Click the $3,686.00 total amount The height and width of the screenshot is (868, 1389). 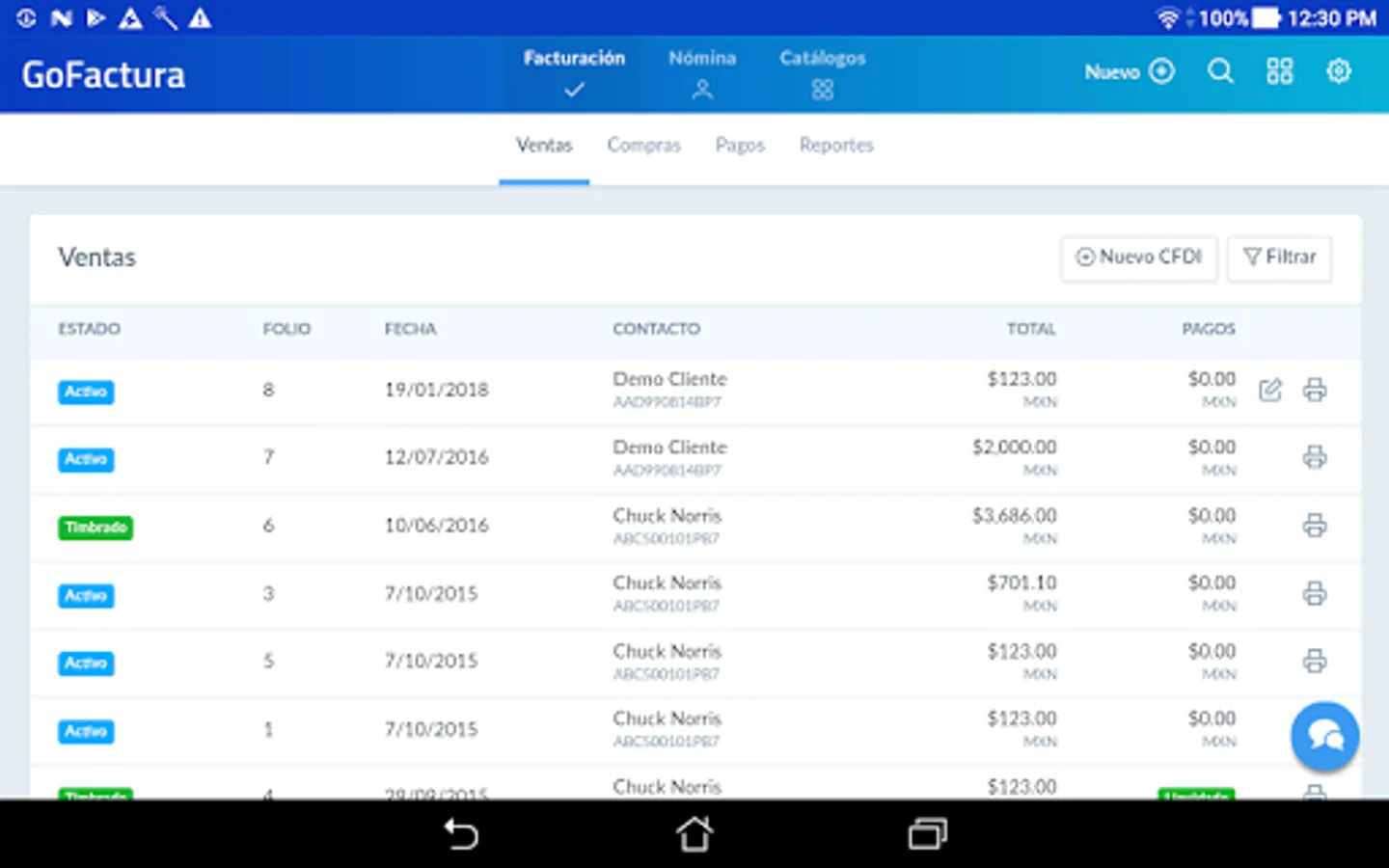(1015, 515)
